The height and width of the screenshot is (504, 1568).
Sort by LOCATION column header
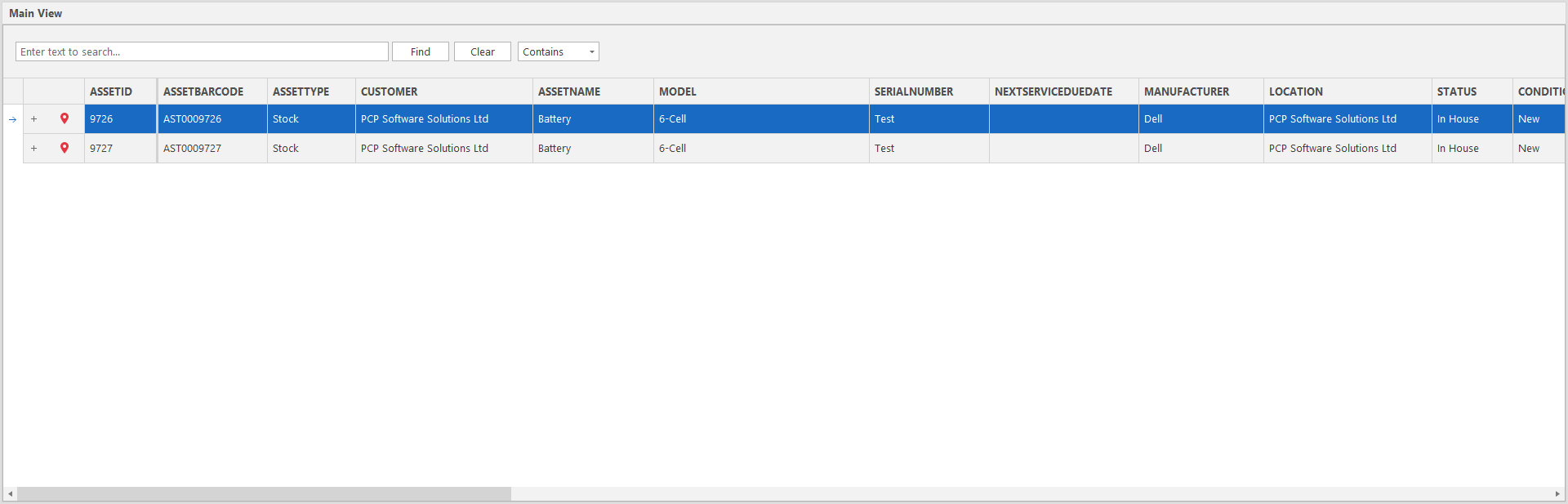pos(1347,91)
